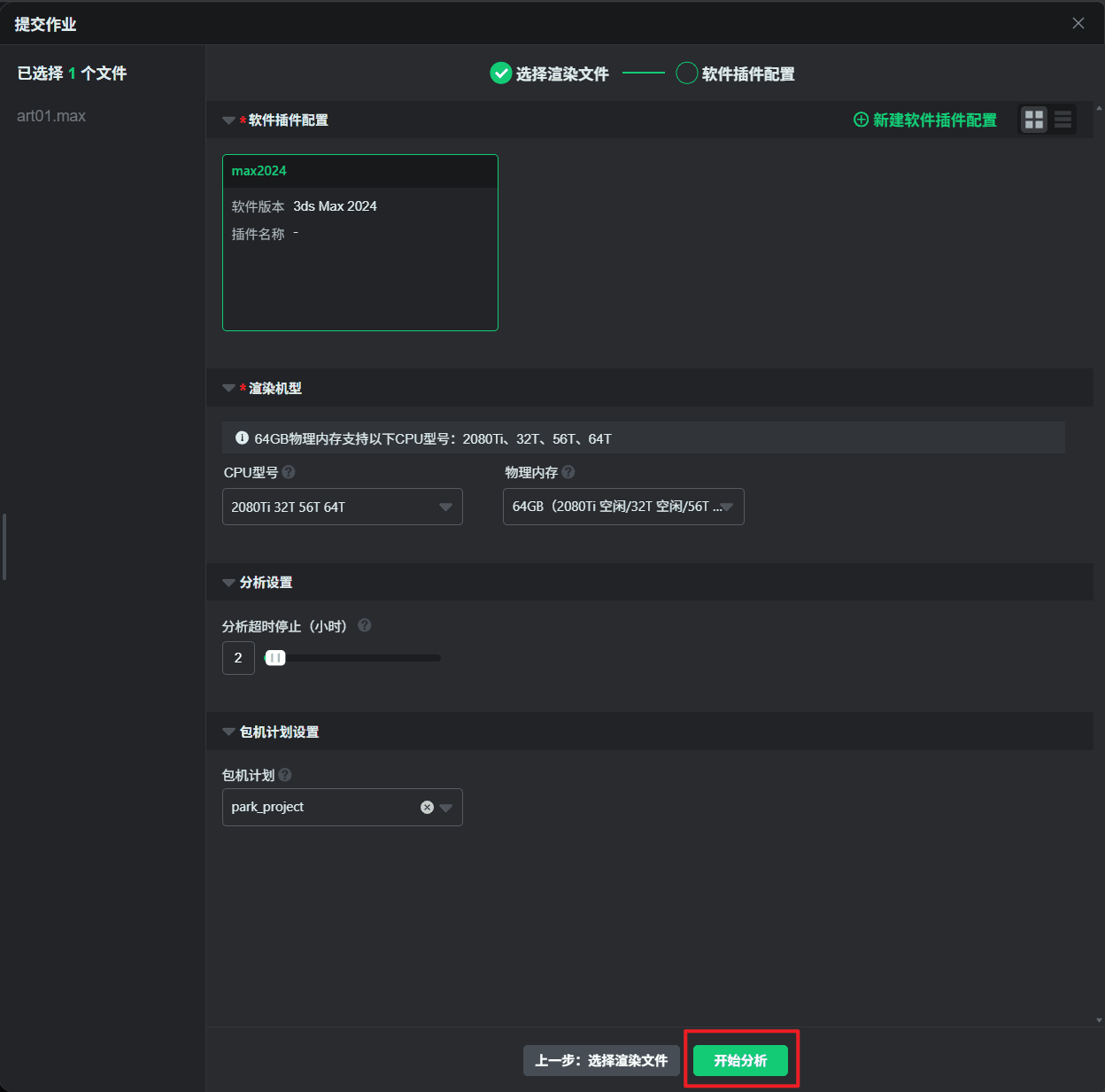
Task: Click the vertical scrollbar down arrow
Action: pos(1099,1020)
